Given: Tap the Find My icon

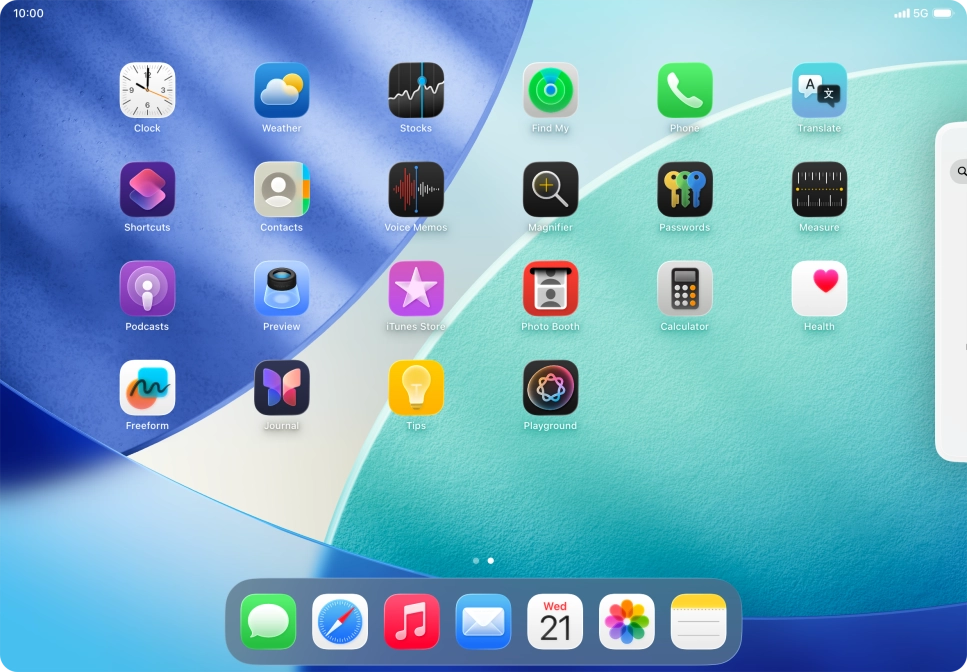Looking at the screenshot, I should (x=550, y=90).
